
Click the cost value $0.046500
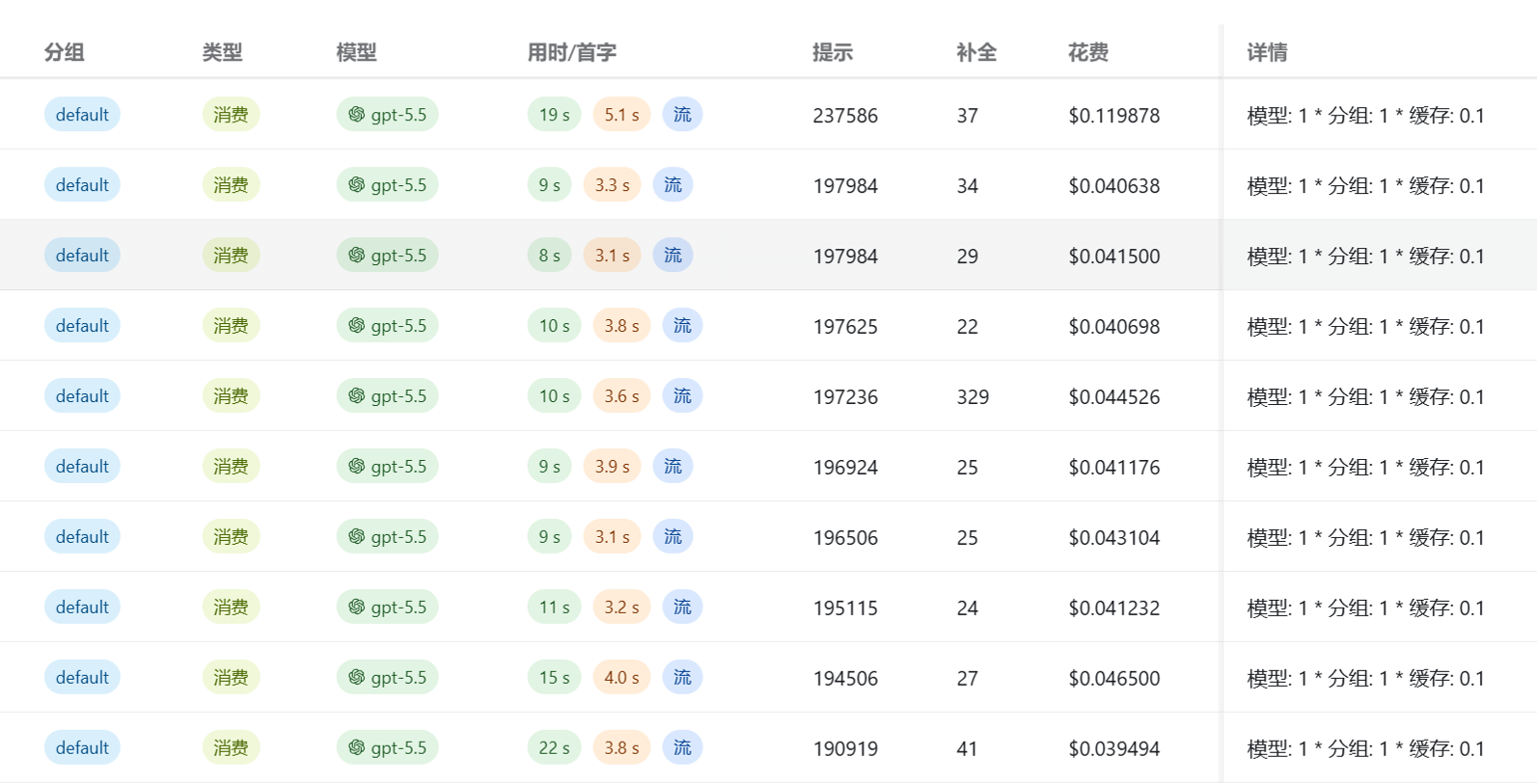point(1113,678)
